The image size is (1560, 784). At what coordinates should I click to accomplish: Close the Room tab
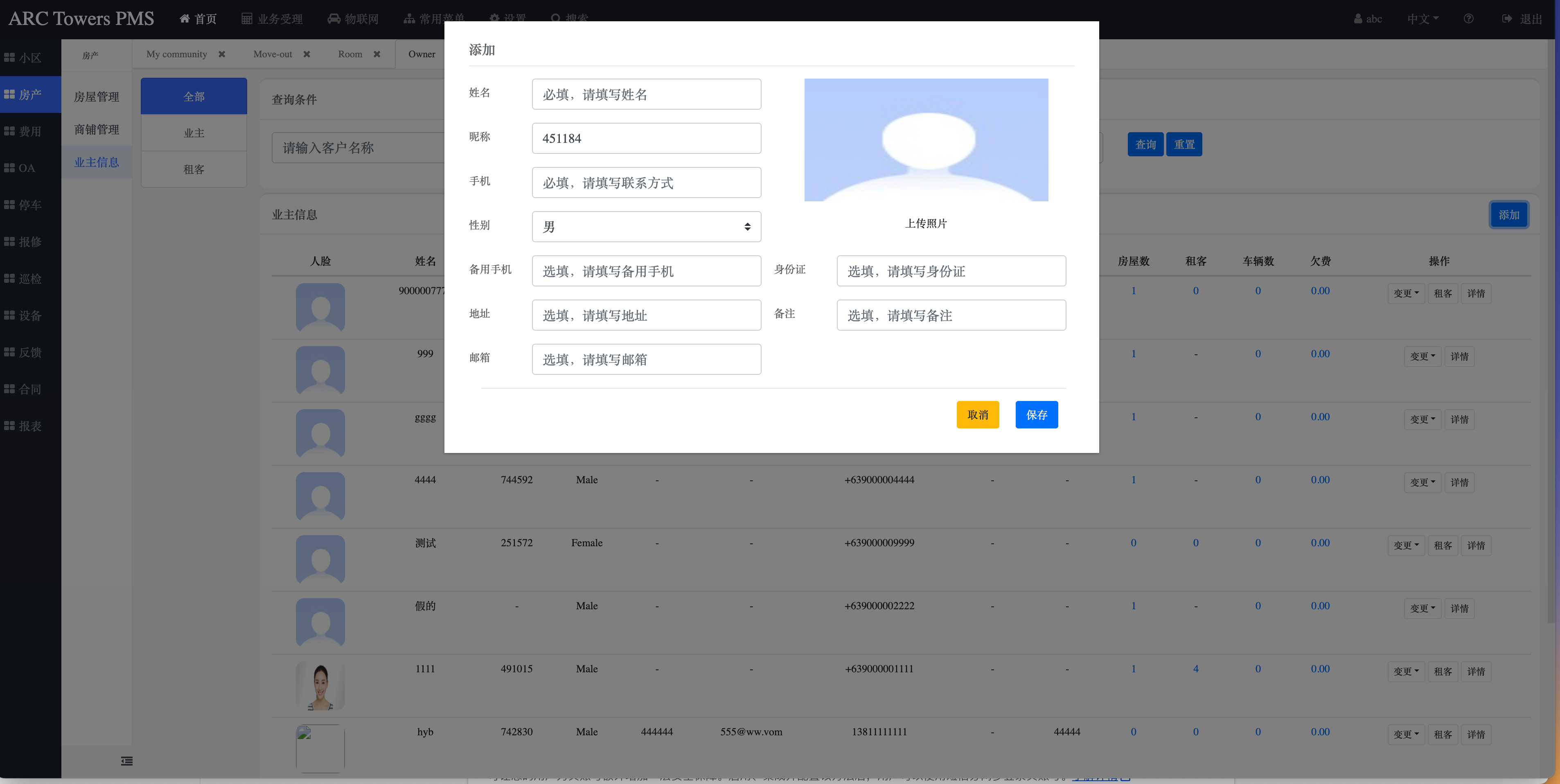click(376, 54)
